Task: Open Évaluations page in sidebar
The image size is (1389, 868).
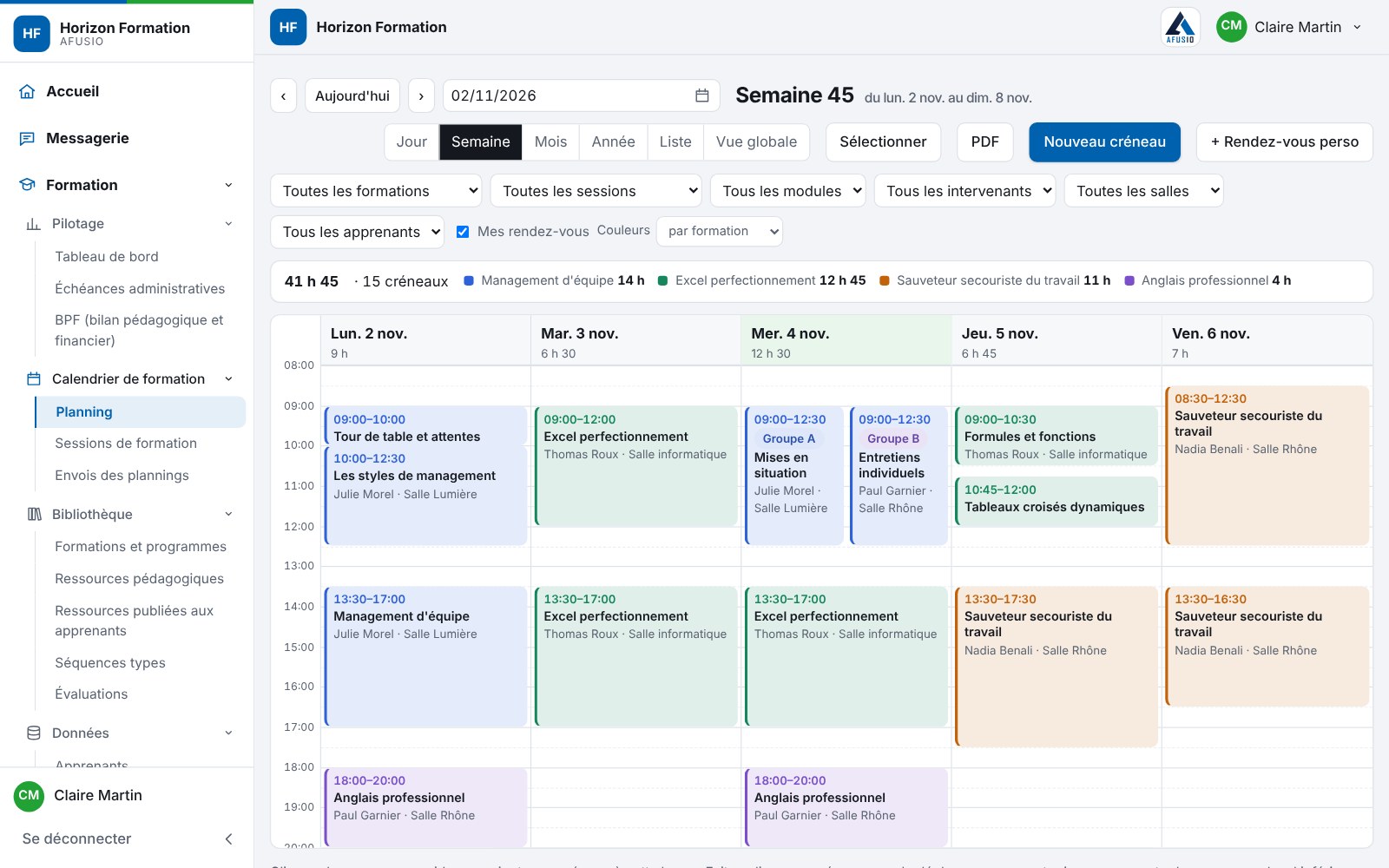Action: (91, 694)
